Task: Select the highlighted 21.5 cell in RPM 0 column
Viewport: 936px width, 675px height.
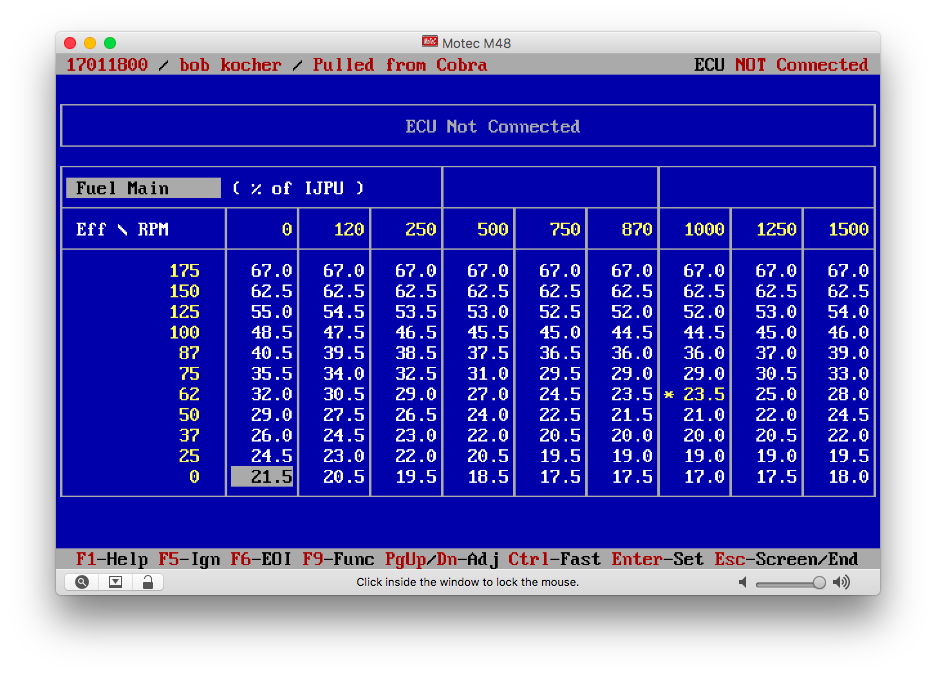Action: 262,476
